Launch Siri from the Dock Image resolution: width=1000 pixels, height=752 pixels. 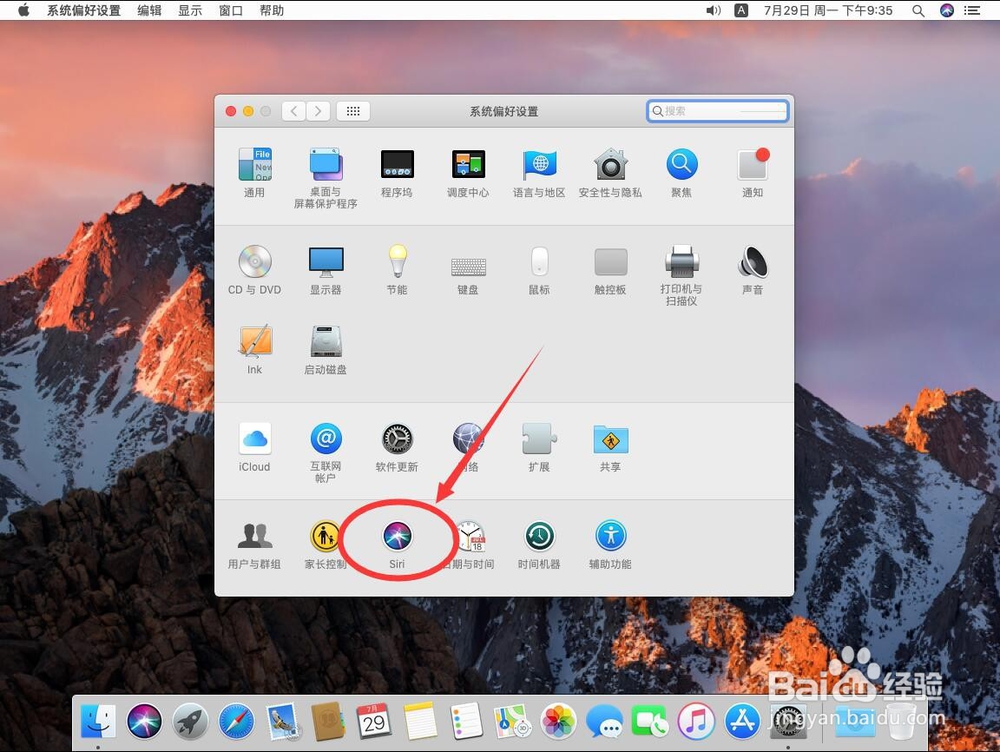[x=145, y=721]
